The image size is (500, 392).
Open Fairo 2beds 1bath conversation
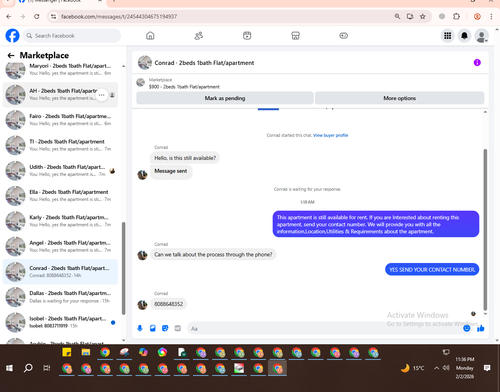click(x=60, y=120)
